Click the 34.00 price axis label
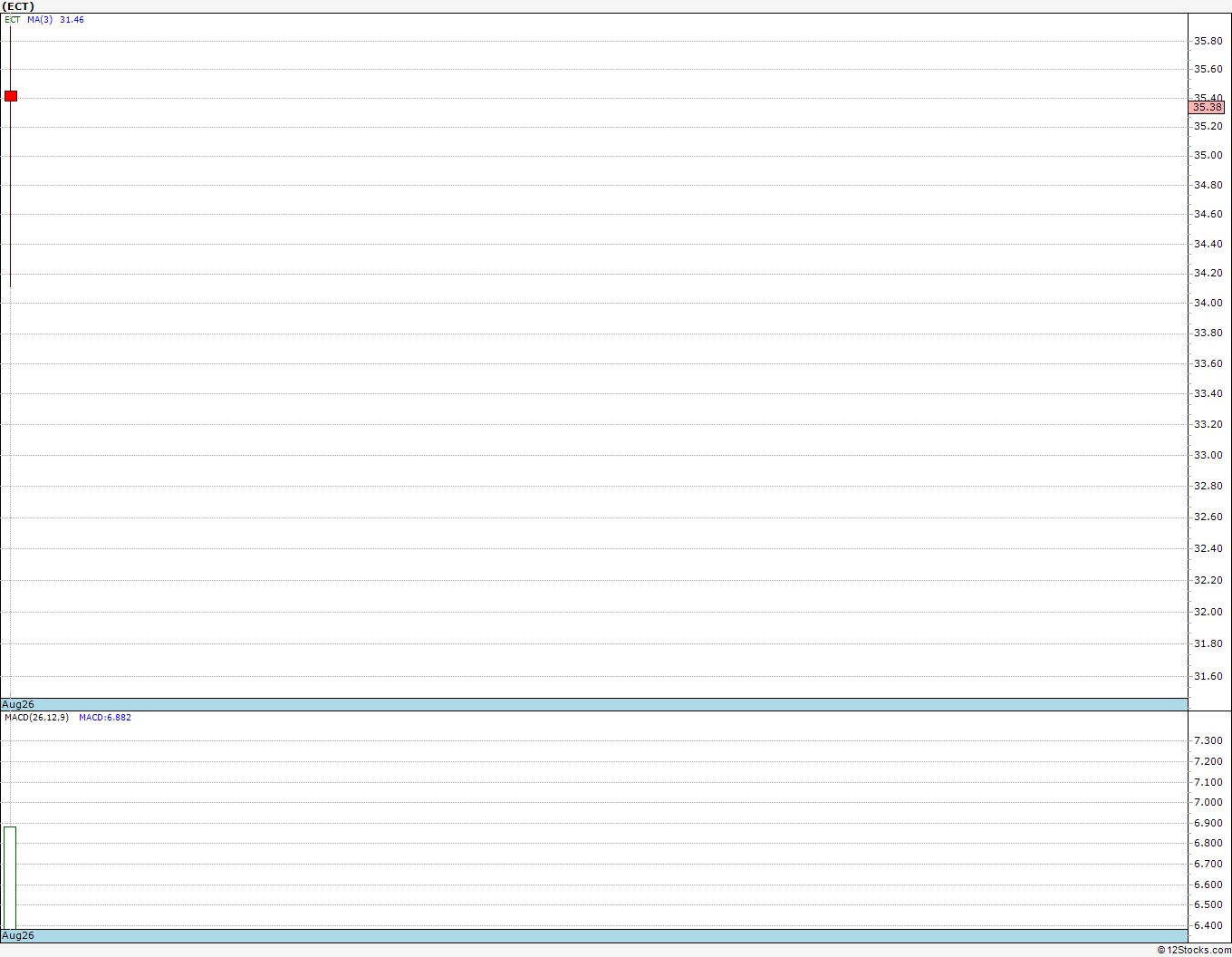This screenshot has height=957, width=1232. [1208, 303]
